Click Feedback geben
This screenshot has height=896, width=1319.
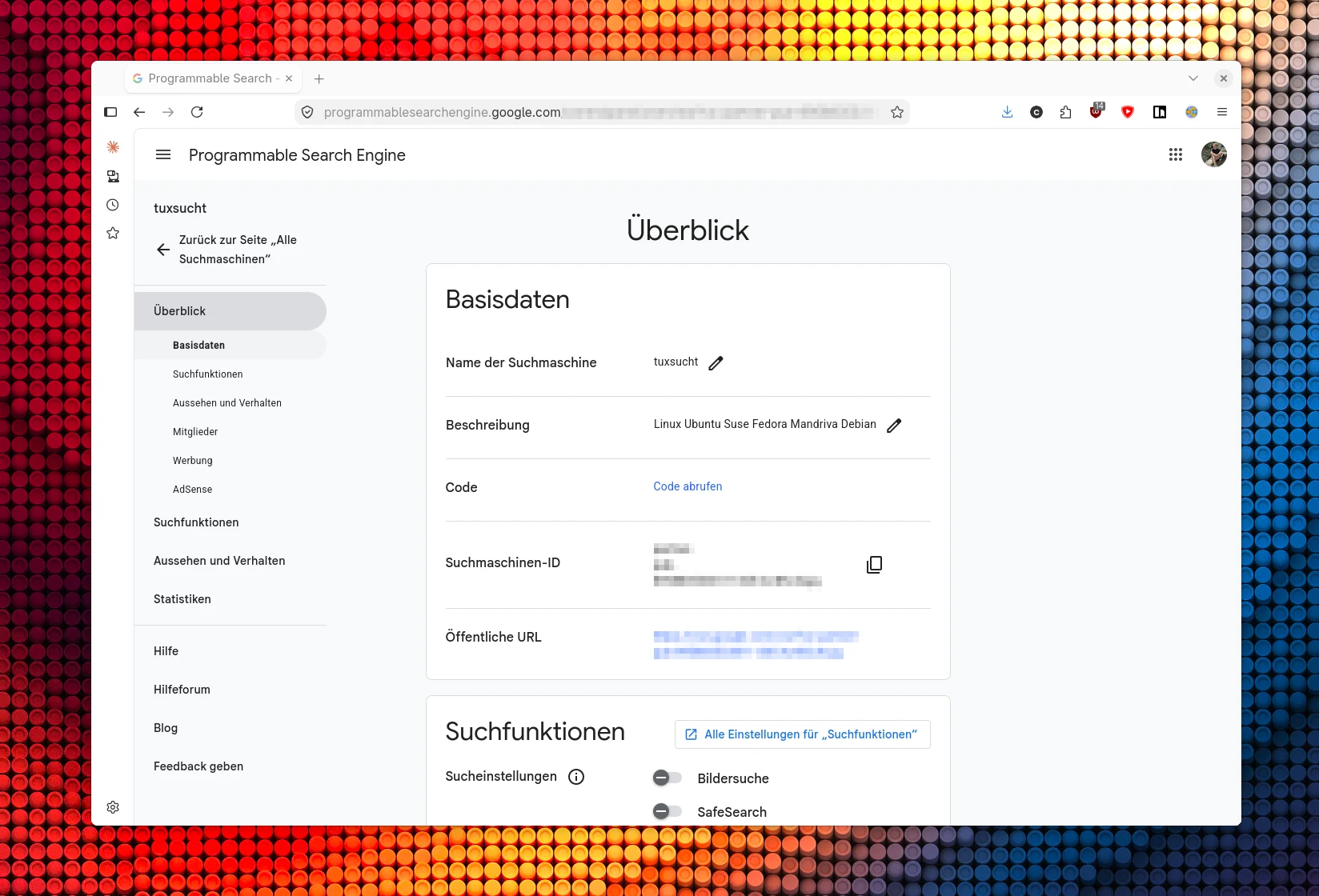coord(198,766)
